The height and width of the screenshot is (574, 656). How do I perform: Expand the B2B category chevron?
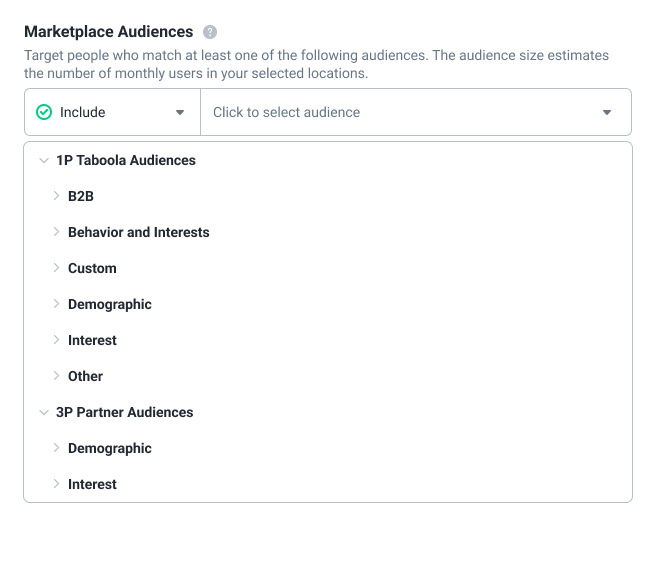click(56, 196)
